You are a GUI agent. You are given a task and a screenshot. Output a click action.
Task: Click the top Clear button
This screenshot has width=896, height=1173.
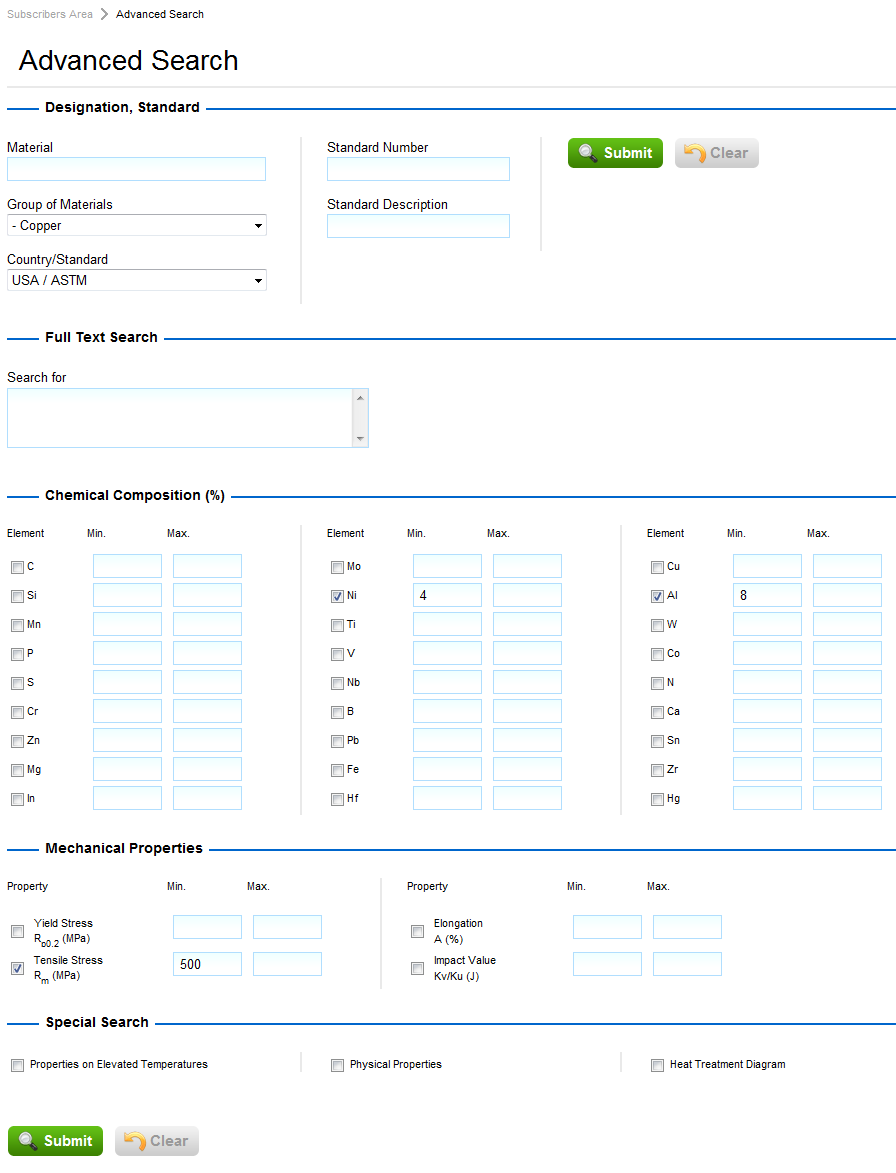[716, 153]
